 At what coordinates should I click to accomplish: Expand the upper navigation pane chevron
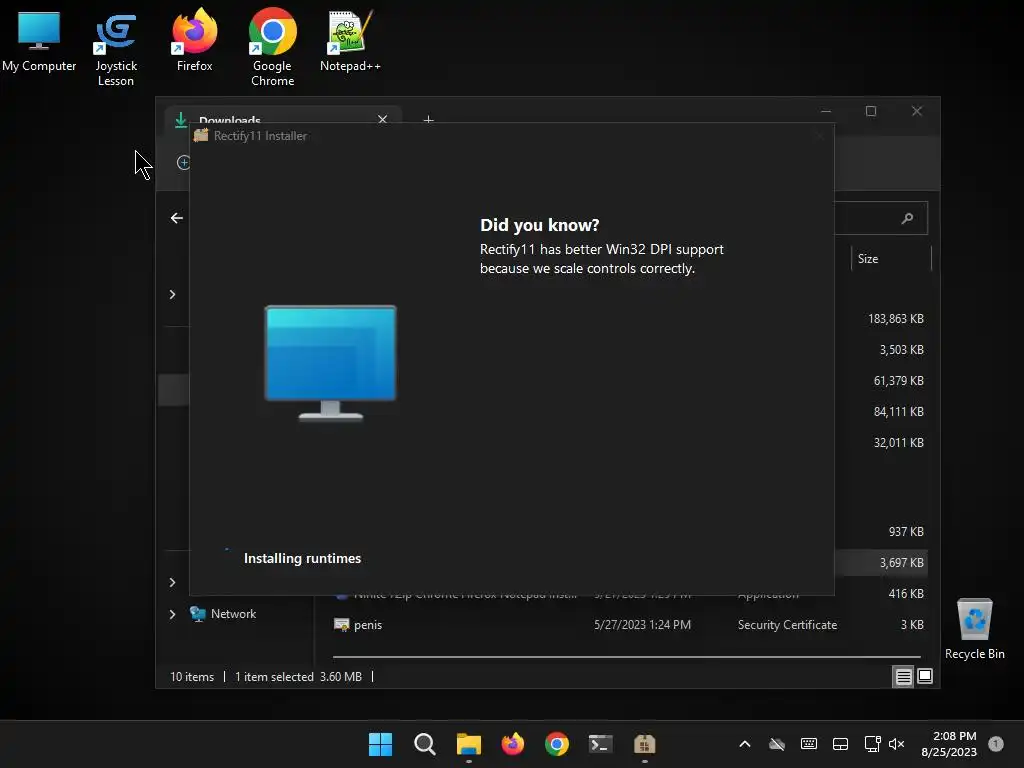(172, 295)
